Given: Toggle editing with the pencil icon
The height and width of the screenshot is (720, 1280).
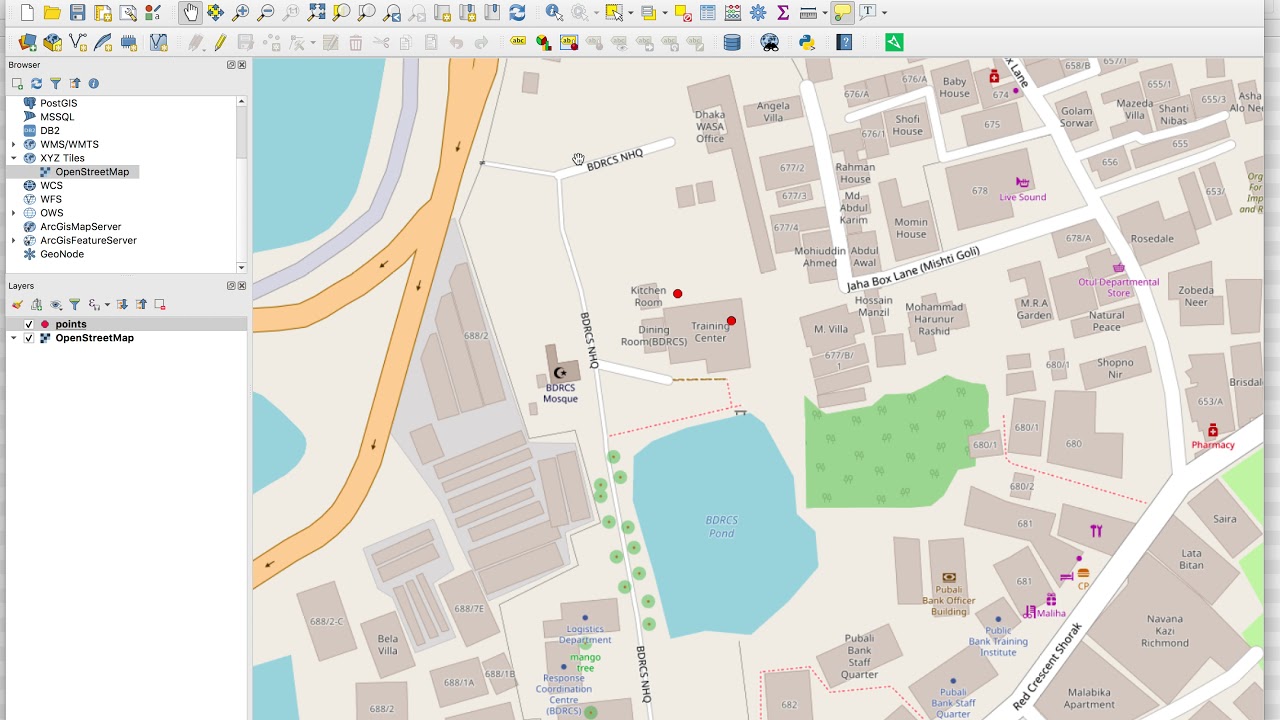Looking at the screenshot, I should pos(219,42).
